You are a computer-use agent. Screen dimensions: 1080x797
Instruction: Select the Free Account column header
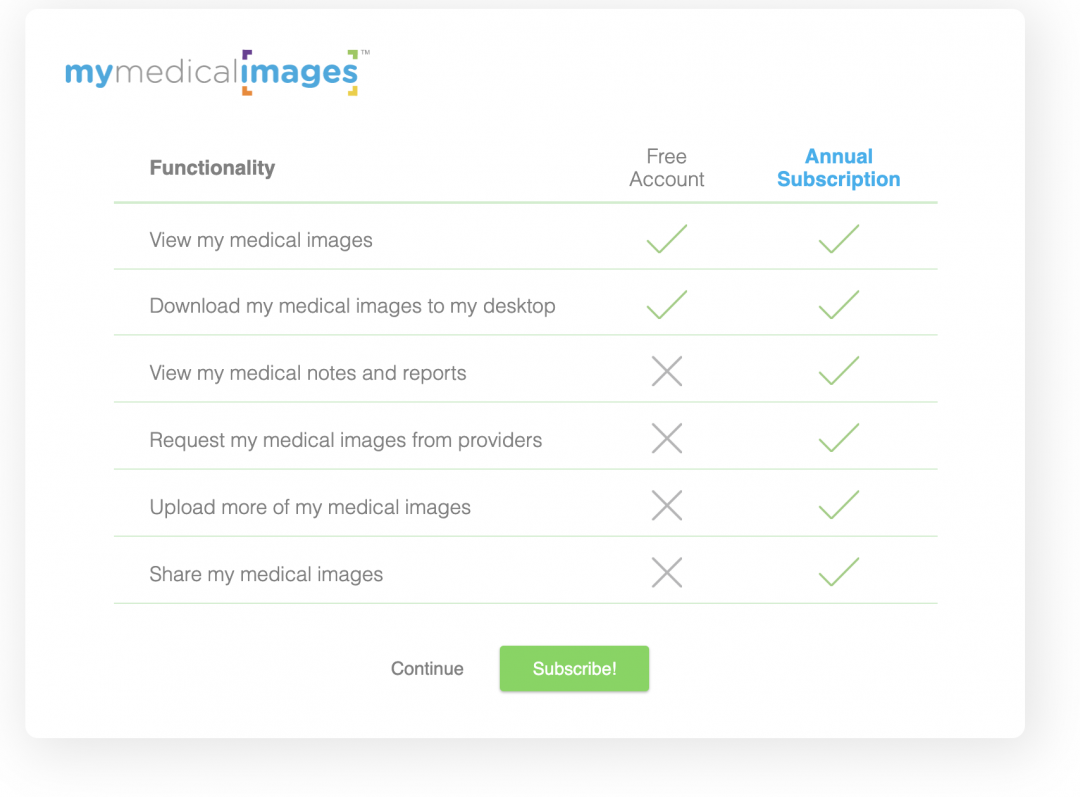point(666,167)
